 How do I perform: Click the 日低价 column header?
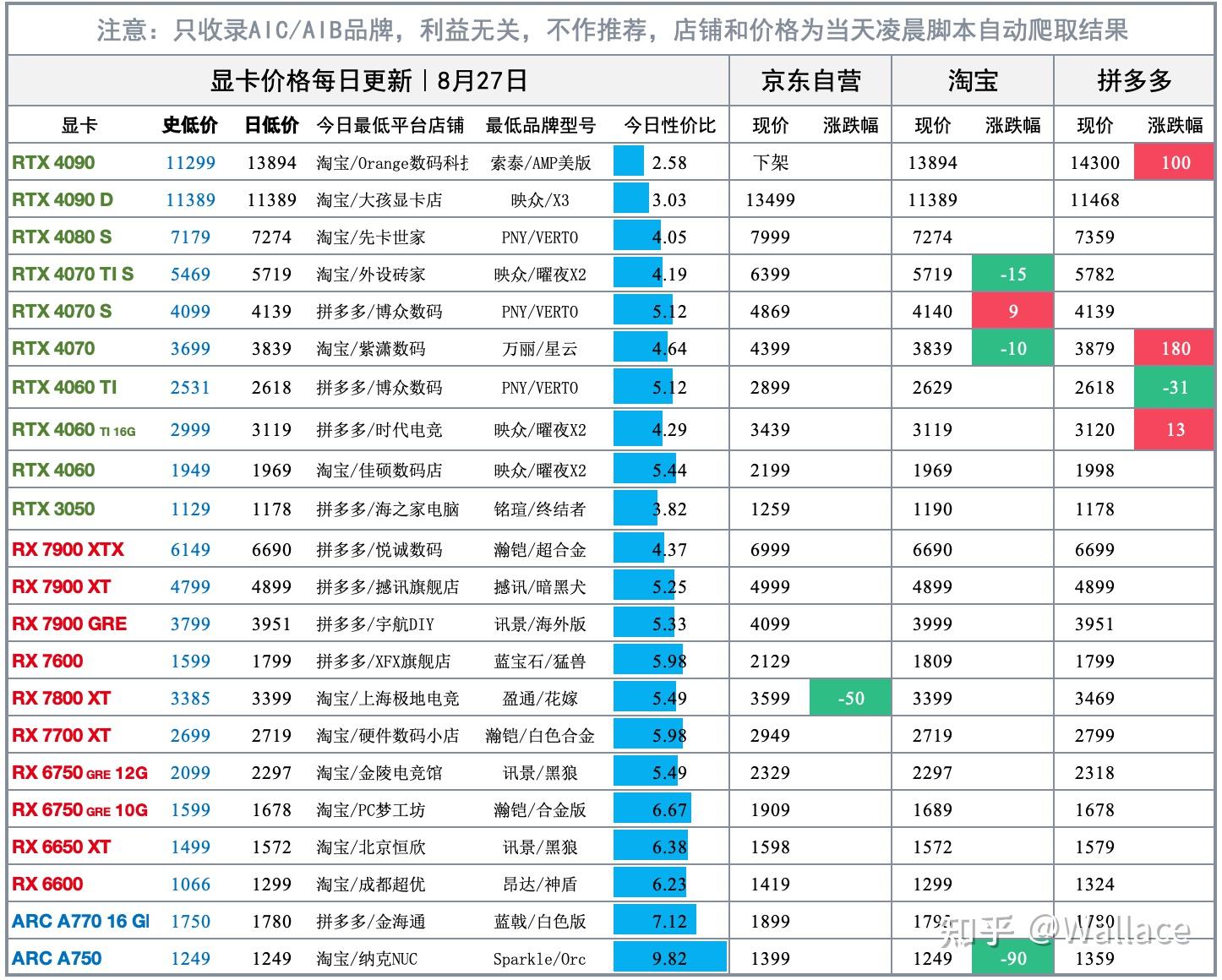coord(271,126)
